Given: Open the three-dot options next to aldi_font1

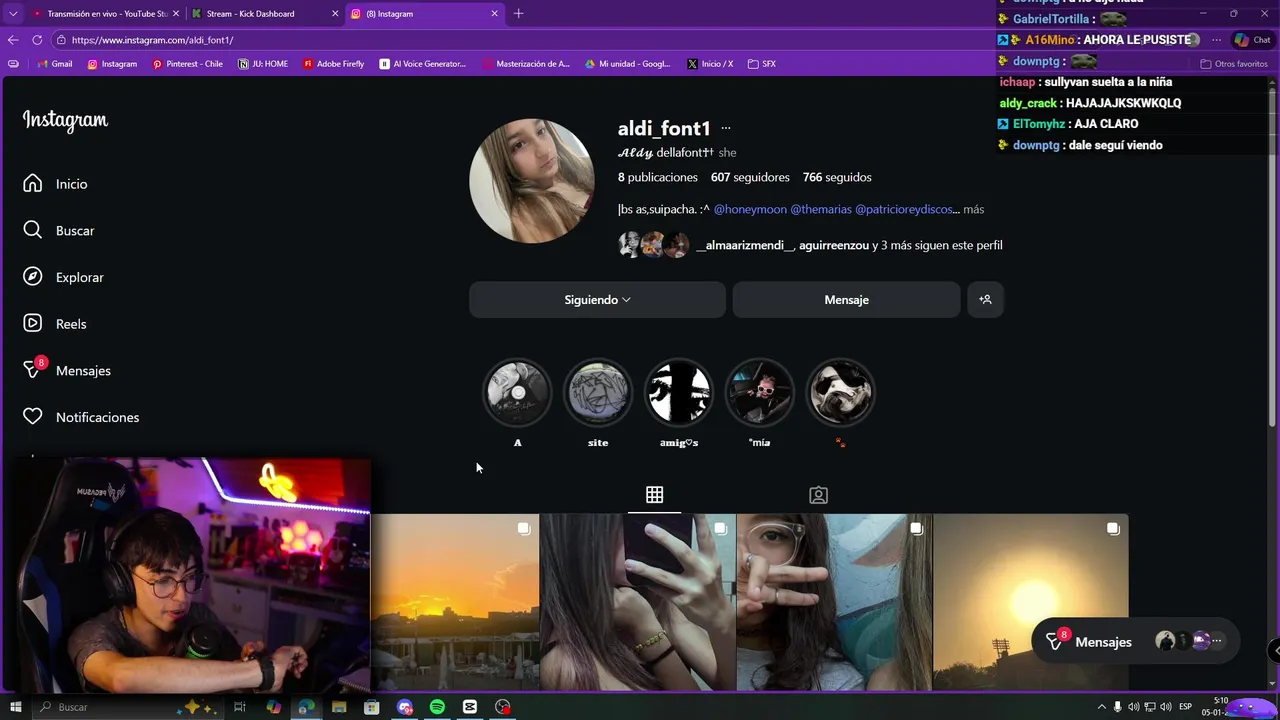Looking at the screenshot, I should 726,128.
